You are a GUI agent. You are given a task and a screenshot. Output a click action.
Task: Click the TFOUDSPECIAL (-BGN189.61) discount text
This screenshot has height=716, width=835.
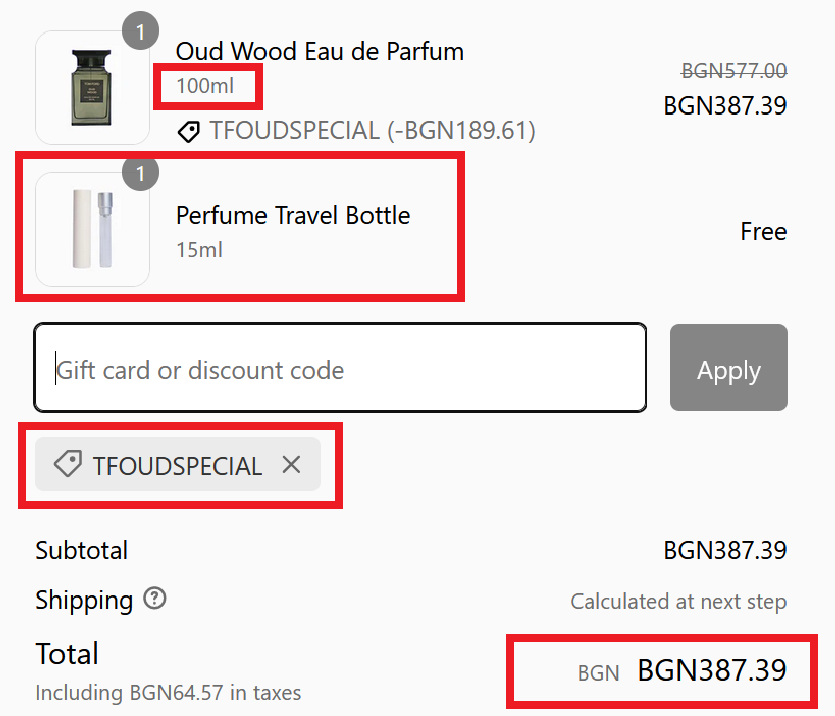coord(373,131)
